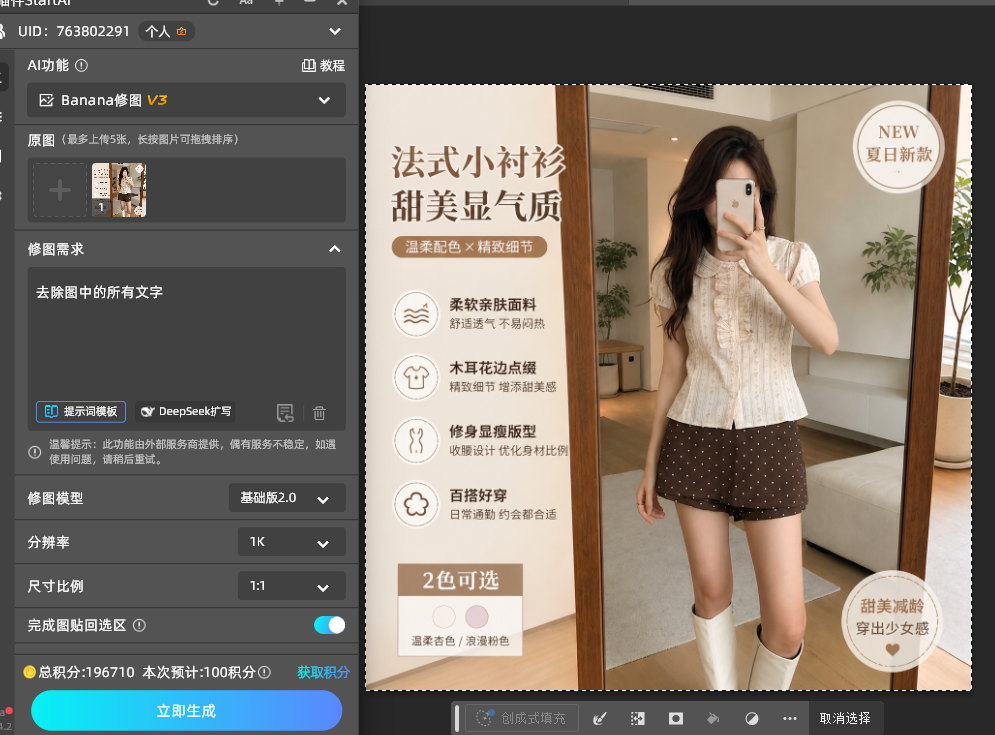The height and width of the screenshot is (735, 995).
Task: Click the 百搭好穿 text on canvas
Action: pos(478,495)
